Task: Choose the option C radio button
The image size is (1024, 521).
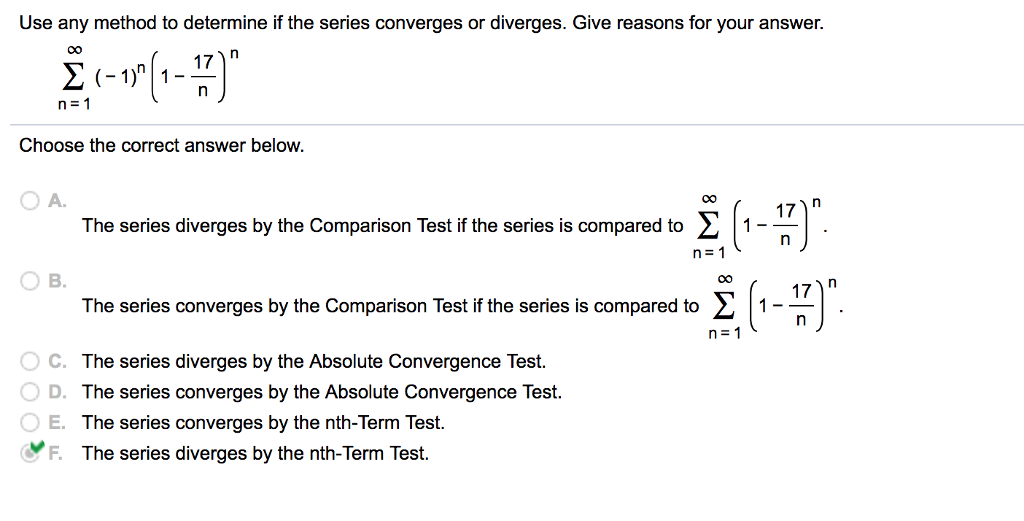Action: [x=29, y=361]
